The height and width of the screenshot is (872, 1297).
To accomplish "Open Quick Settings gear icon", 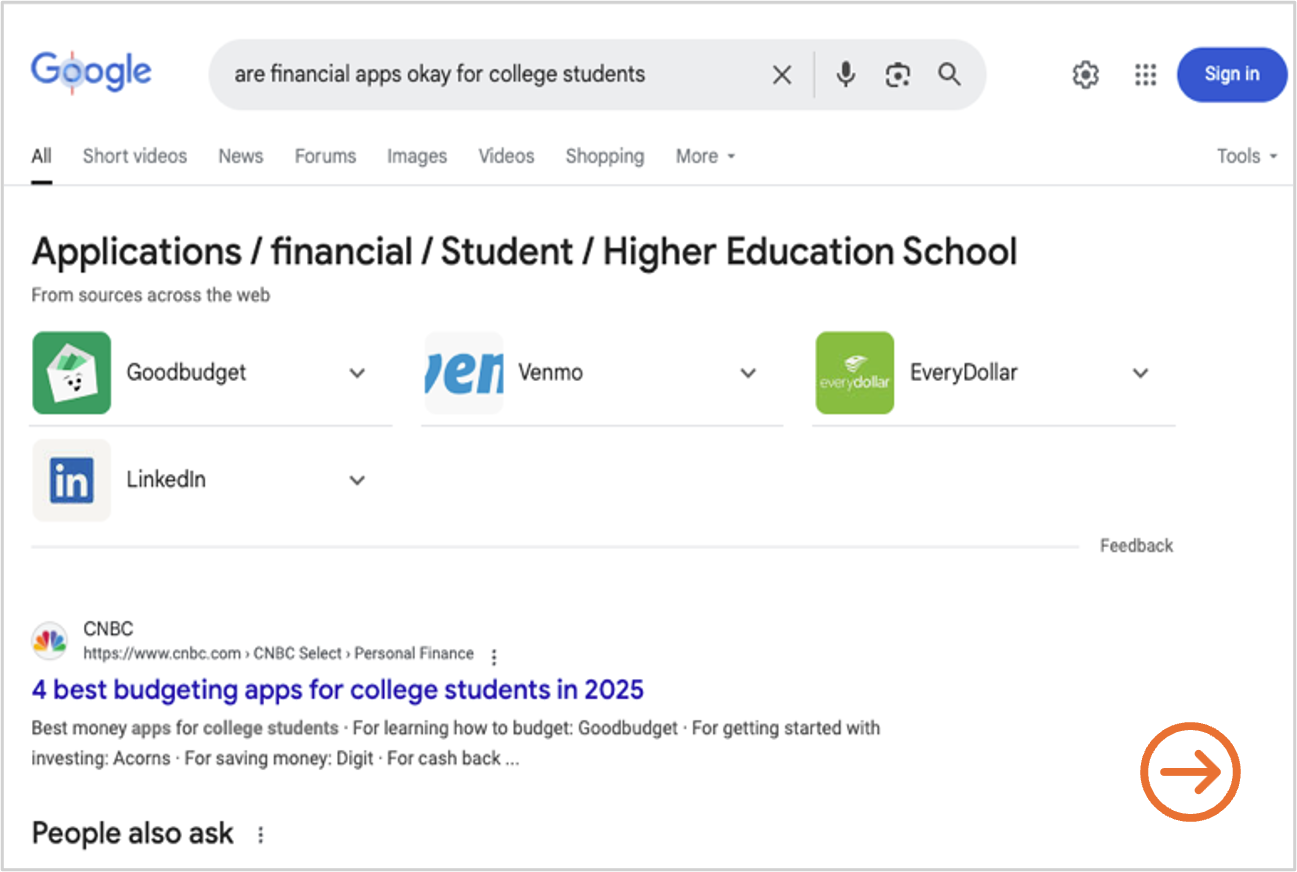I will pos(1085,75).
